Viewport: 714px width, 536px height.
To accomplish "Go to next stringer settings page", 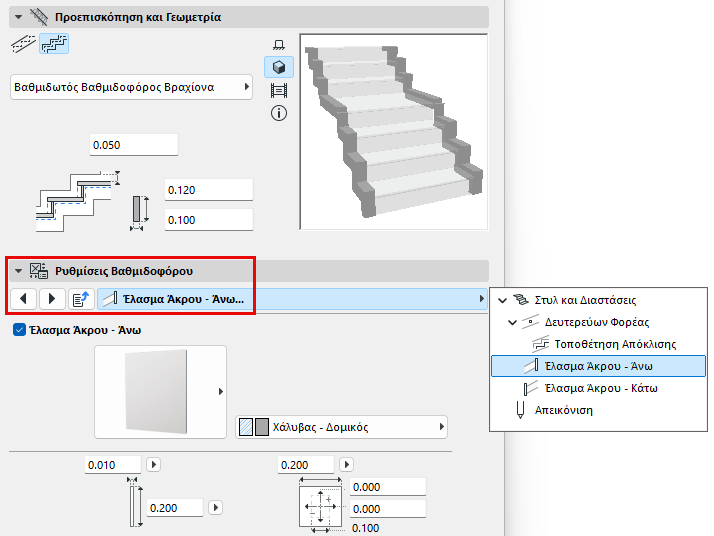I will point(51,299).
